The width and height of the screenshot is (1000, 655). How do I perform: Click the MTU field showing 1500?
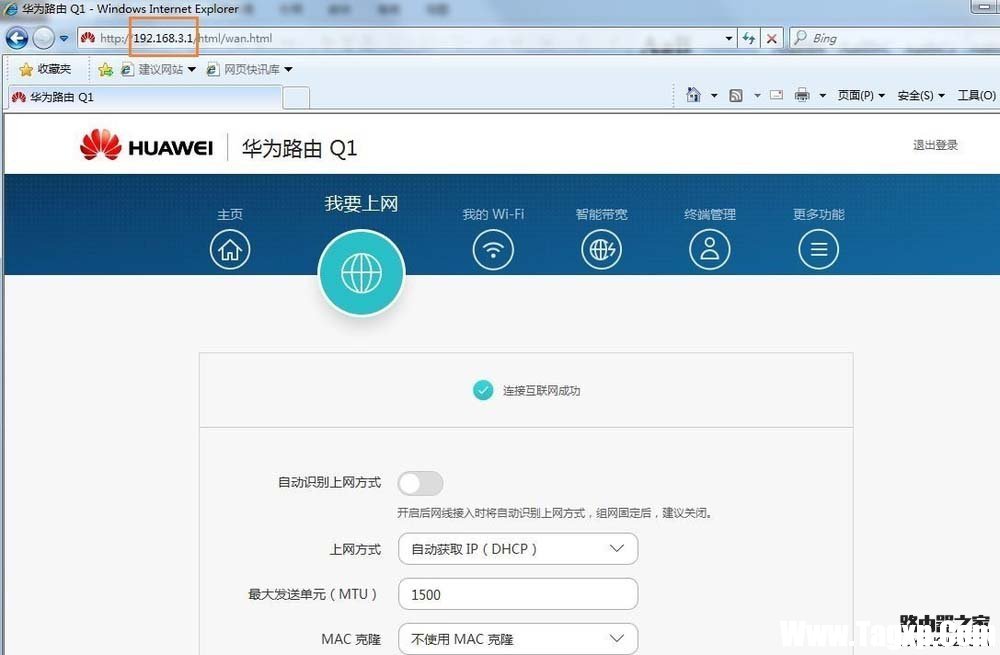coord(518,594)
